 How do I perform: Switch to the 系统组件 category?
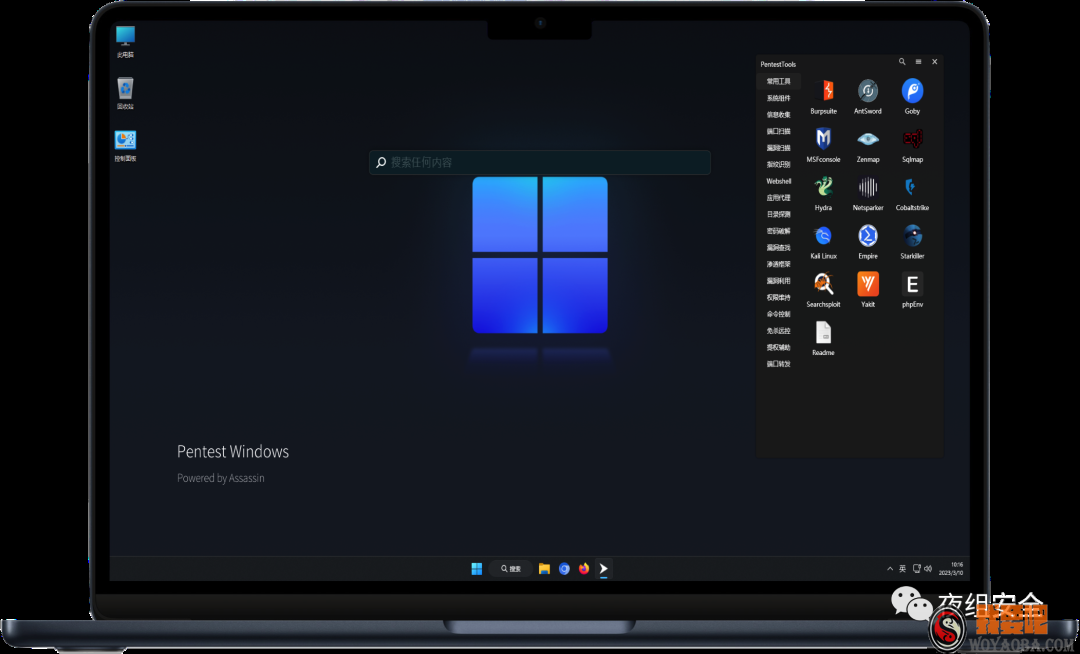[x=778, y=98]
